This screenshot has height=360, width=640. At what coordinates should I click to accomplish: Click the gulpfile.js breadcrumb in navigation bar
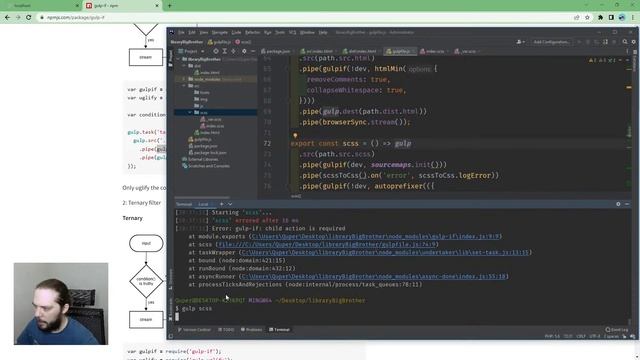[219, 42]
